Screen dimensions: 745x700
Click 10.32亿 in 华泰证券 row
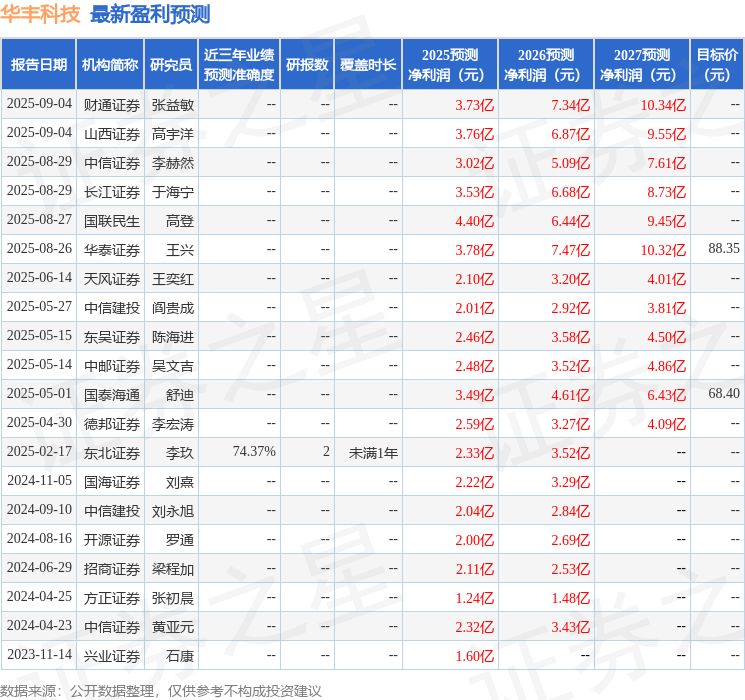tap(663, 250)
